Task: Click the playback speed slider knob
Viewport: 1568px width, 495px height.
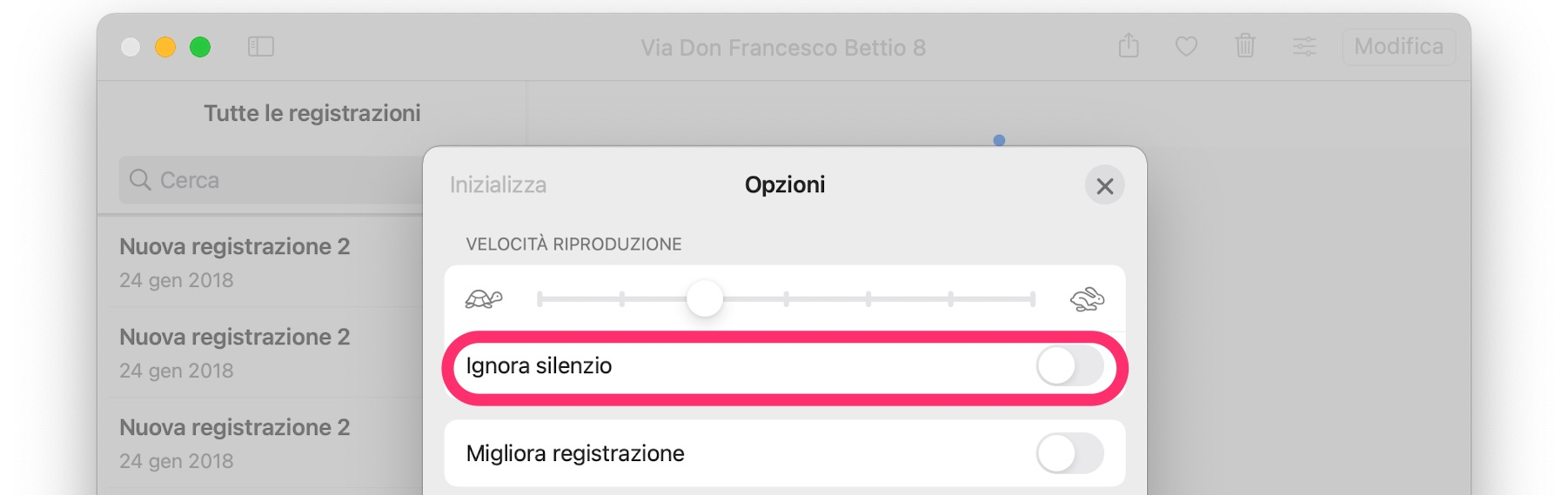Action: [705, 299]
